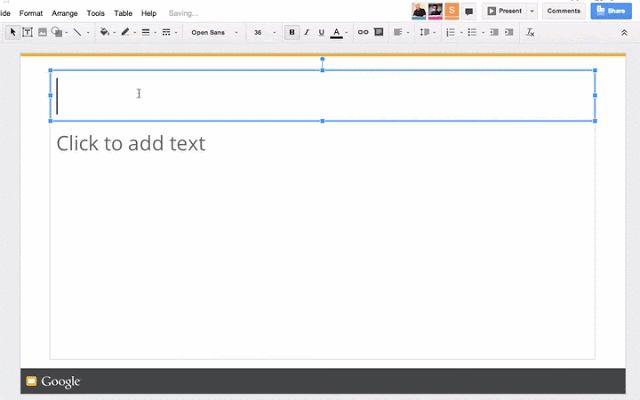Image resolution: width=640 pixels, height=400 pixels.
Task: Toggle italic formatting
Action: pyautogui.click(x=307, y=32)
